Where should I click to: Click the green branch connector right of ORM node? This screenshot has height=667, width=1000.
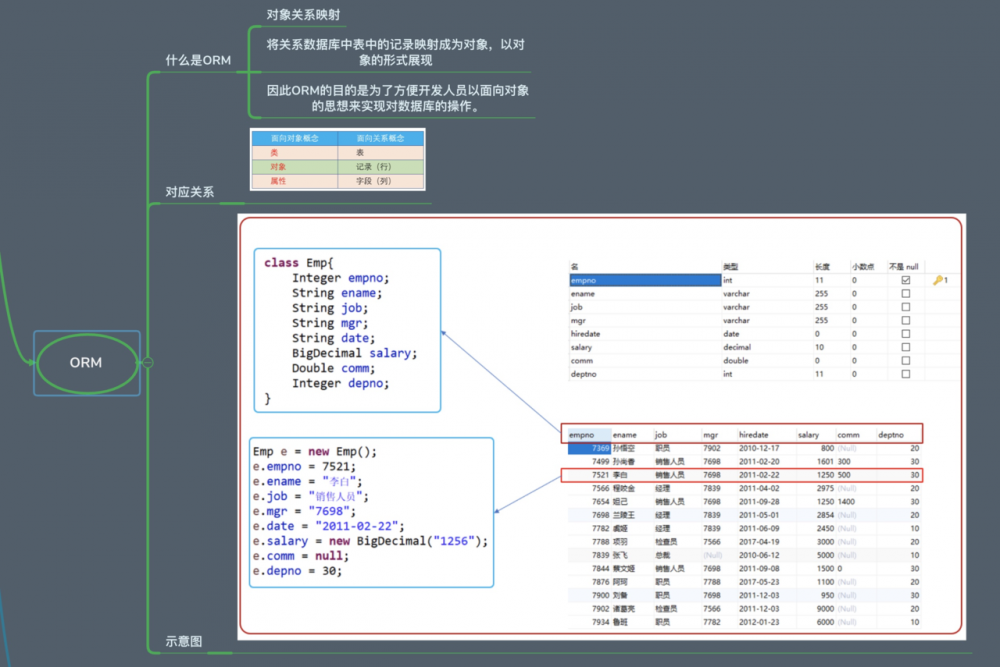point(146,362)
